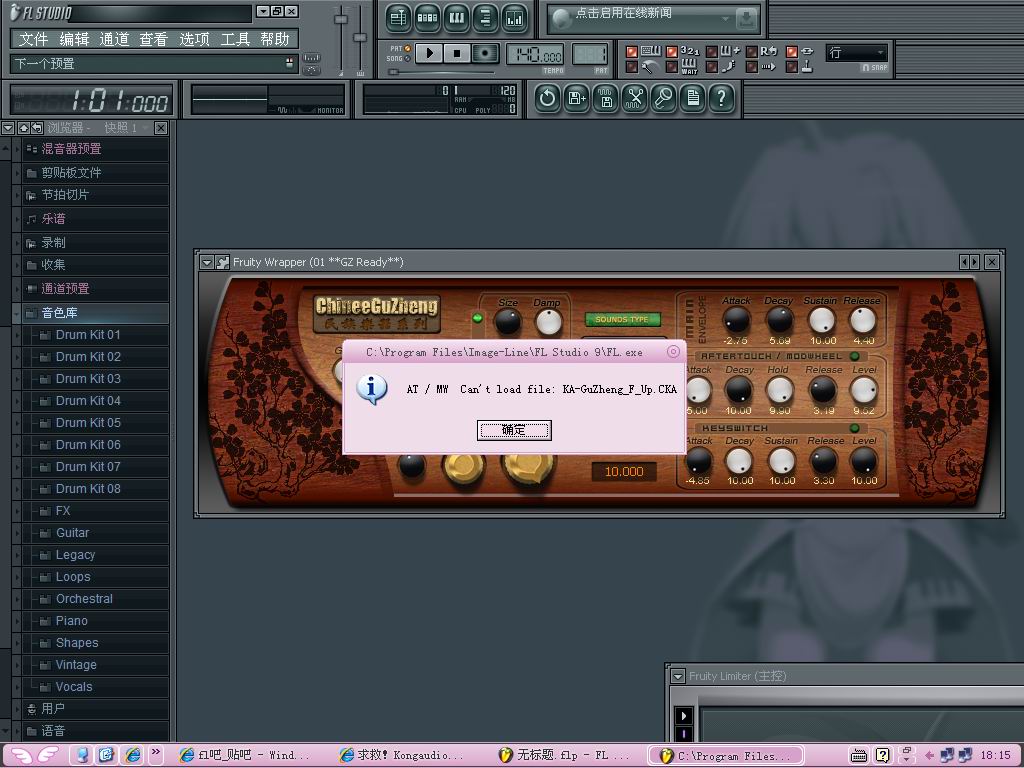Click the undo history circular arrow icon
Viewport: 1024px width, 768px height.
pyautogui.click(x=547, y=99)
